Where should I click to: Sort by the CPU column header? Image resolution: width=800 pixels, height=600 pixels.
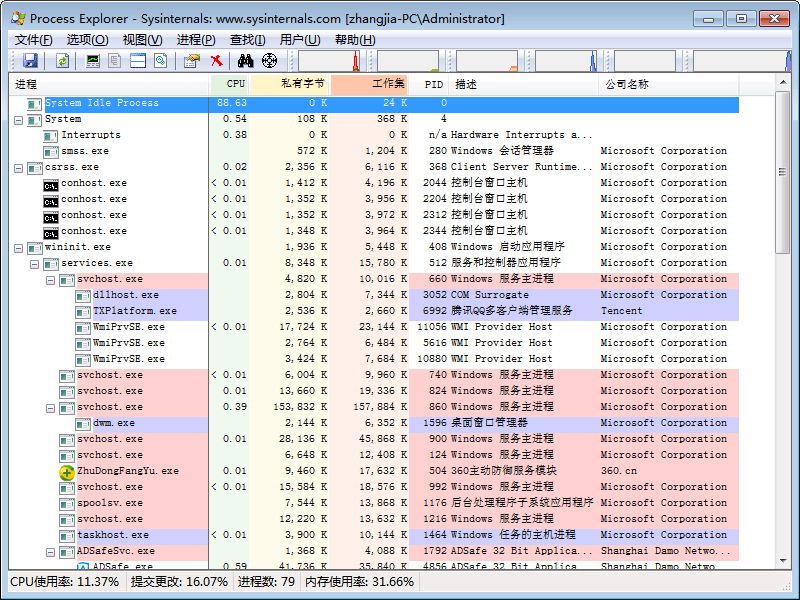[x=230, y=84]
